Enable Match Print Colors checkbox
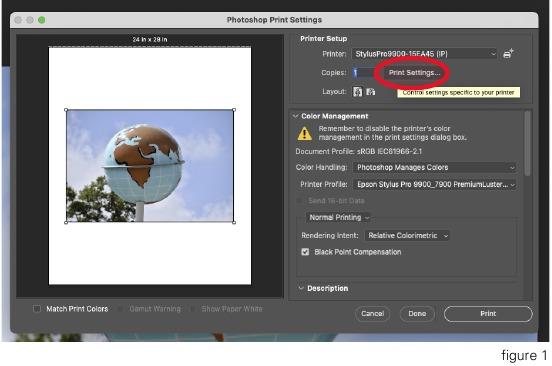 click(37, 309)
